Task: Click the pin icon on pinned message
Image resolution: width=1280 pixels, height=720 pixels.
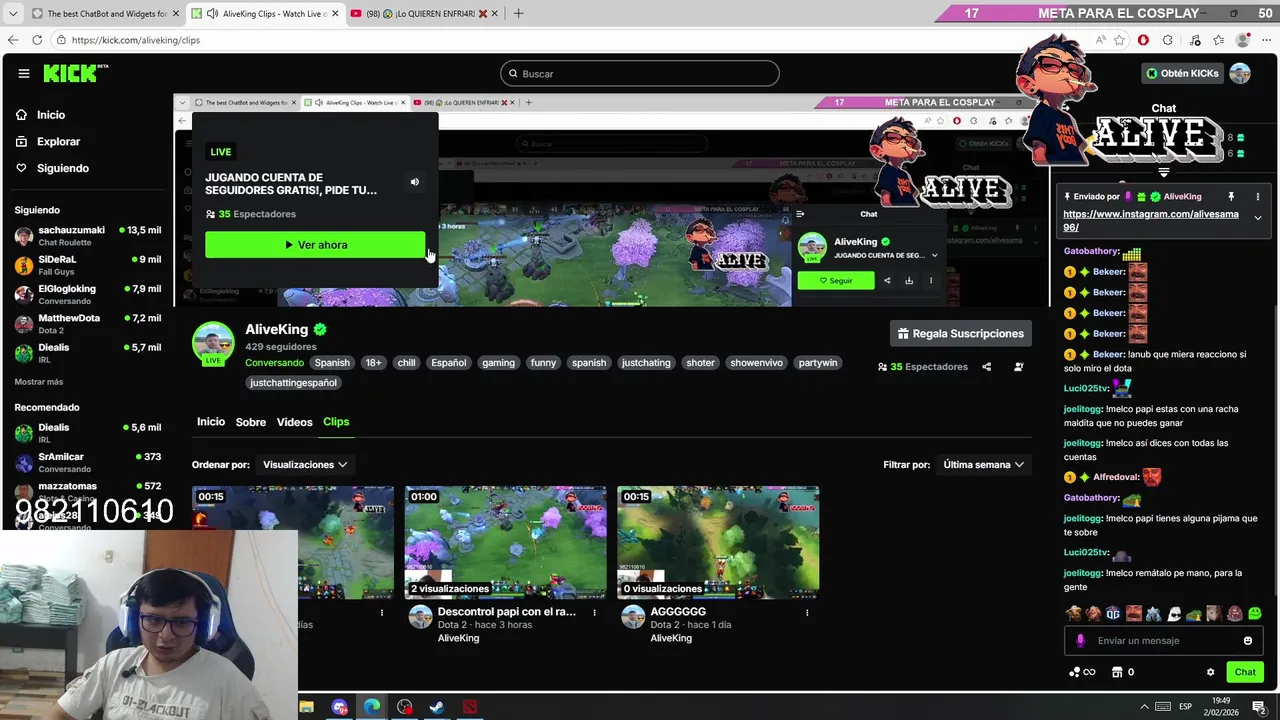Action: pos(1231,197)
